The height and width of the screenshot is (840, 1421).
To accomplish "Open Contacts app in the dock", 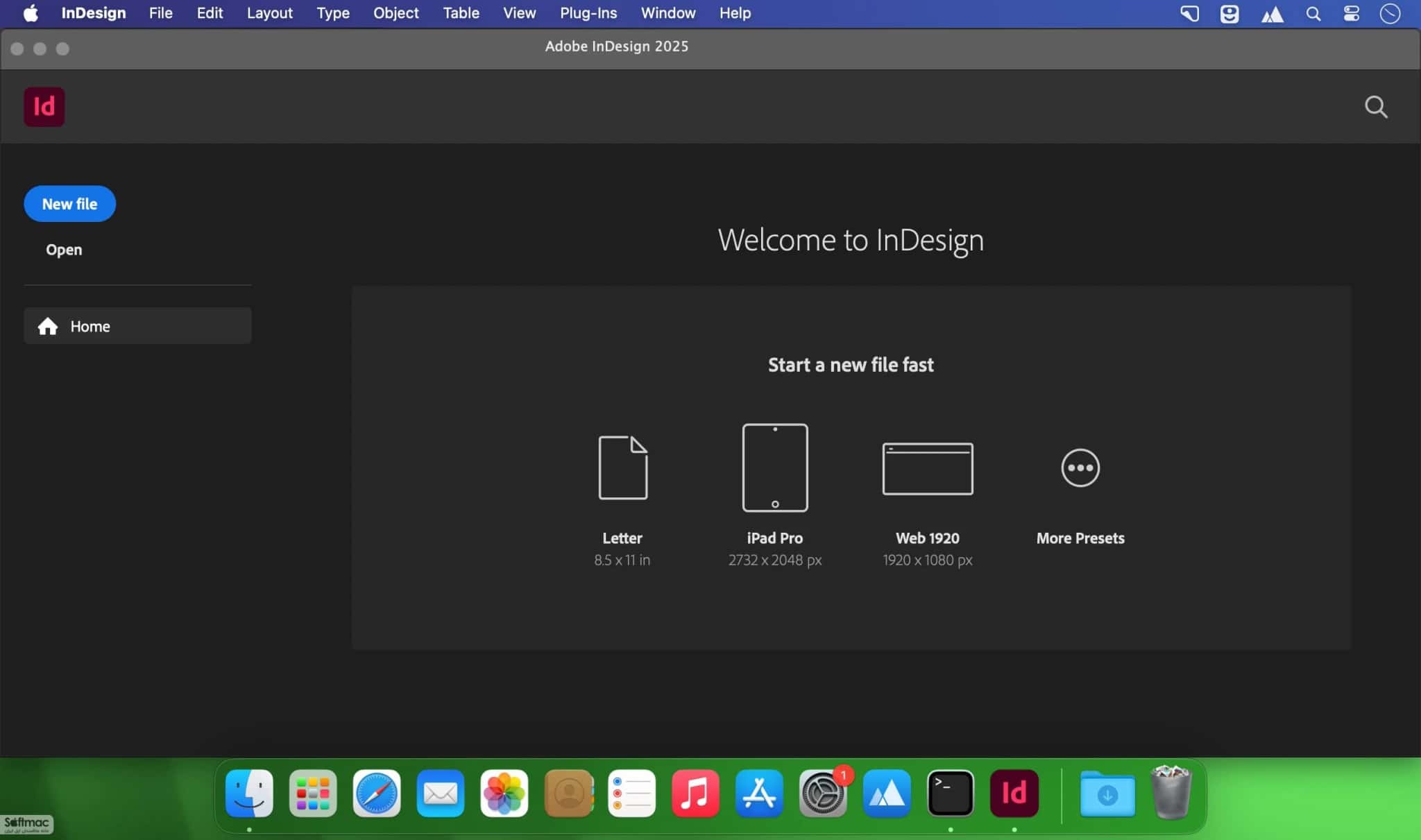I will [568, 793].
